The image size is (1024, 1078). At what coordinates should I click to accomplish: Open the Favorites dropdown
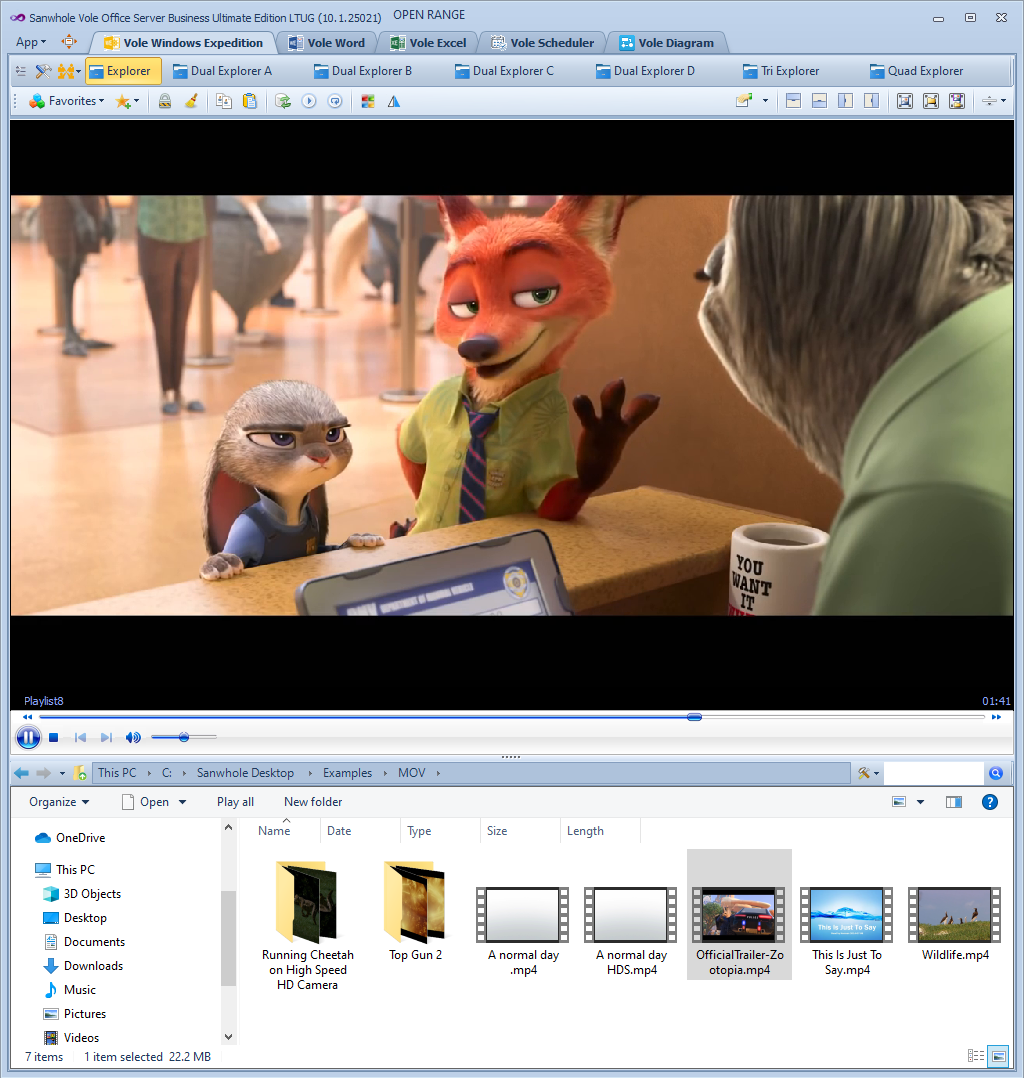[x=67, y=101]
